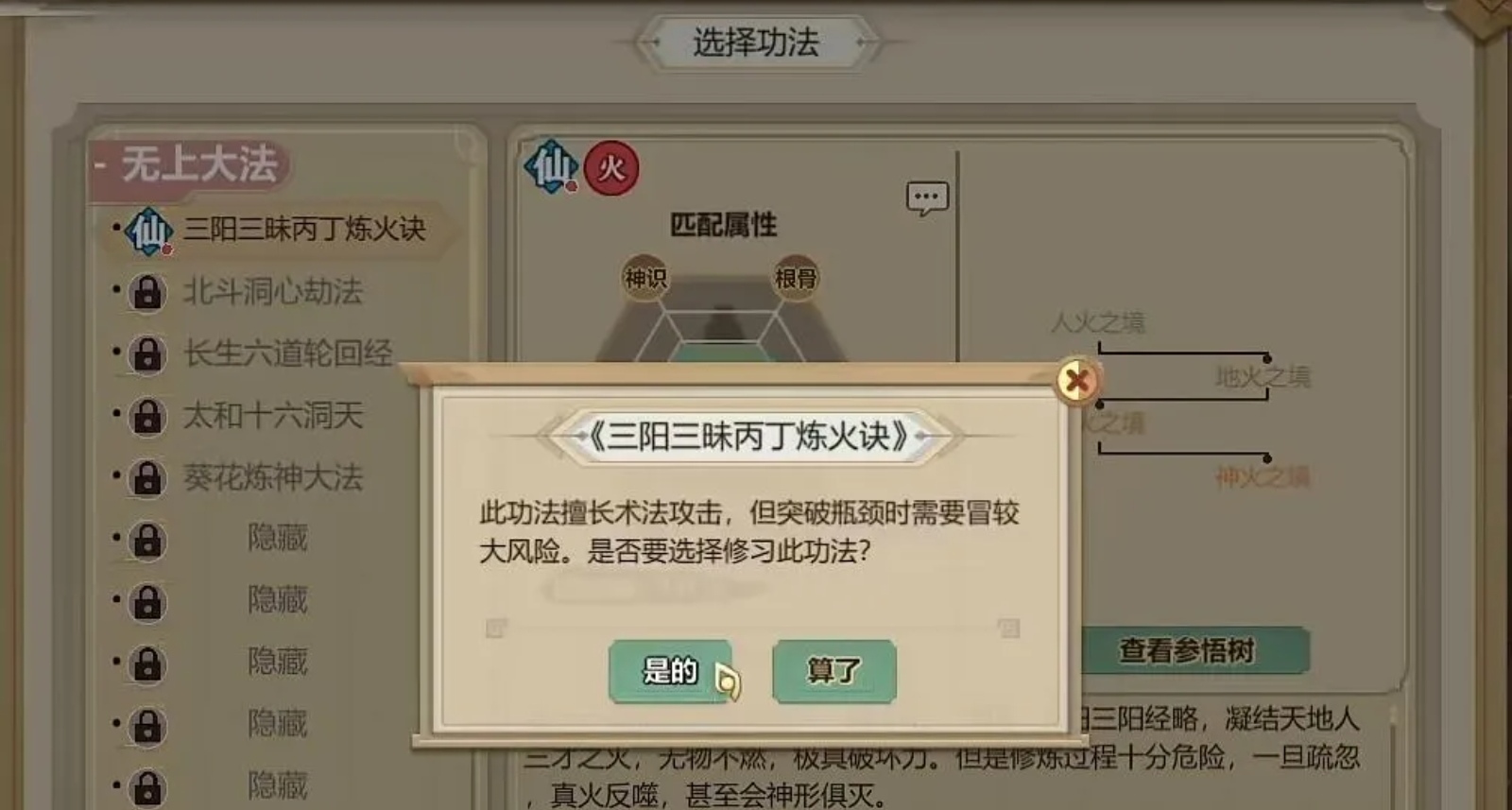Select the first locked 隐藏 entry

(277, 539)
